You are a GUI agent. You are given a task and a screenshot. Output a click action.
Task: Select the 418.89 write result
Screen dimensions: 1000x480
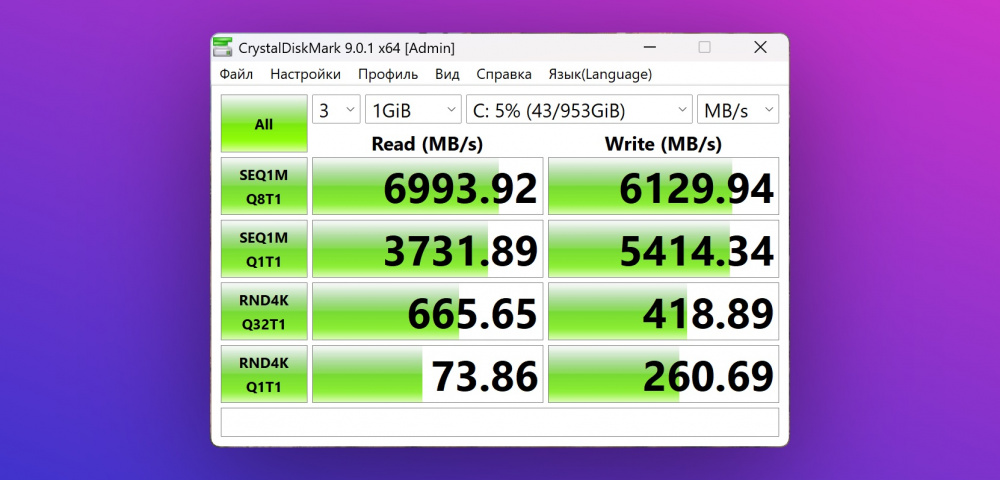[x=663, y=311]
